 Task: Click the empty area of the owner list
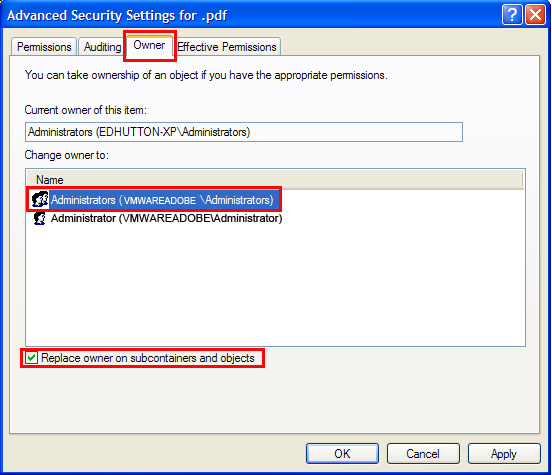(x=275, y=285)
